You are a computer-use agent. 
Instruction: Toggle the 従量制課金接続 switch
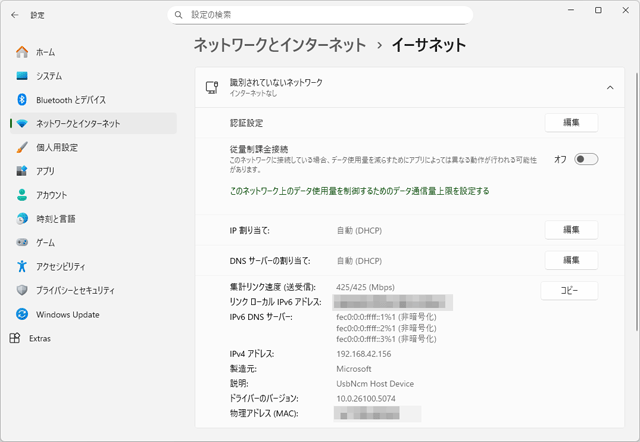tap(586, 159)
